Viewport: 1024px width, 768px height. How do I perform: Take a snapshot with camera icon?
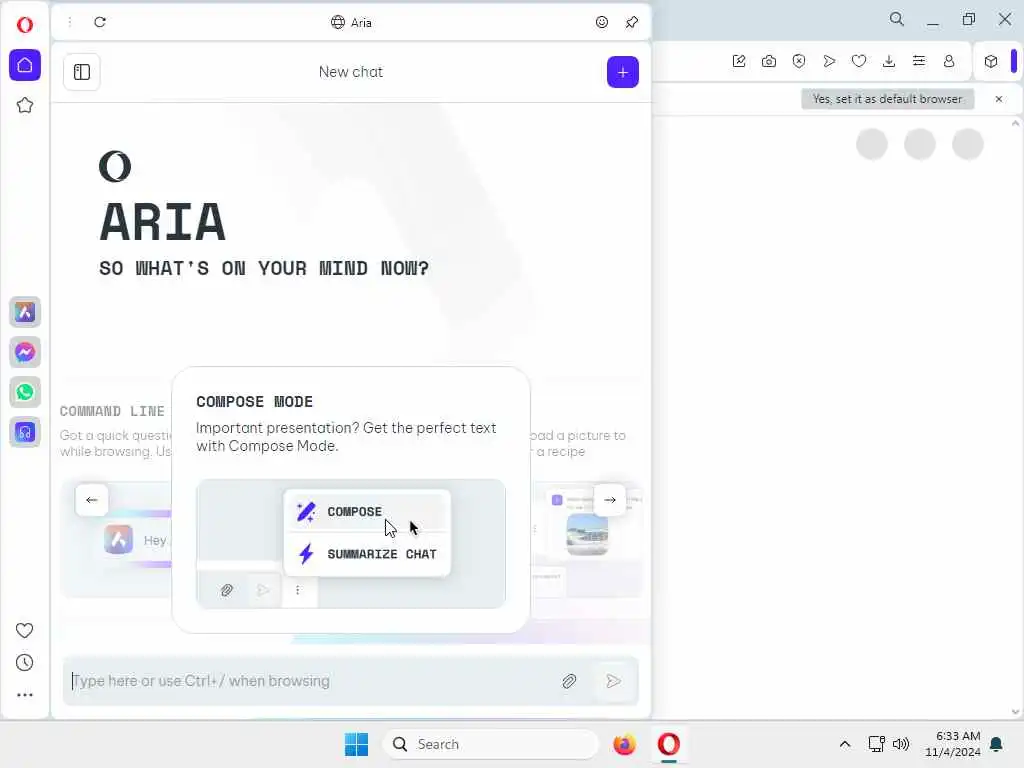pyautogui.click(x=769, y=61)
